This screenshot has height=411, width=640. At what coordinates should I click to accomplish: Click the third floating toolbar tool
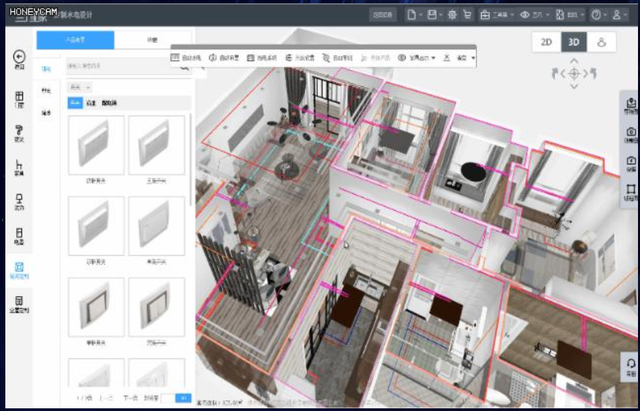click(x=262, y=58)
